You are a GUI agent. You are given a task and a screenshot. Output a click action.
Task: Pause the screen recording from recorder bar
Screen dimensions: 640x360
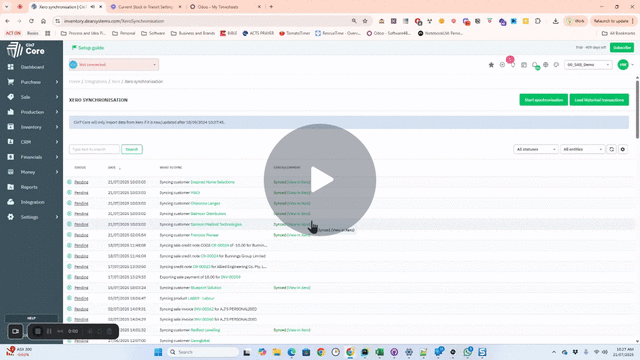point(49,331)
